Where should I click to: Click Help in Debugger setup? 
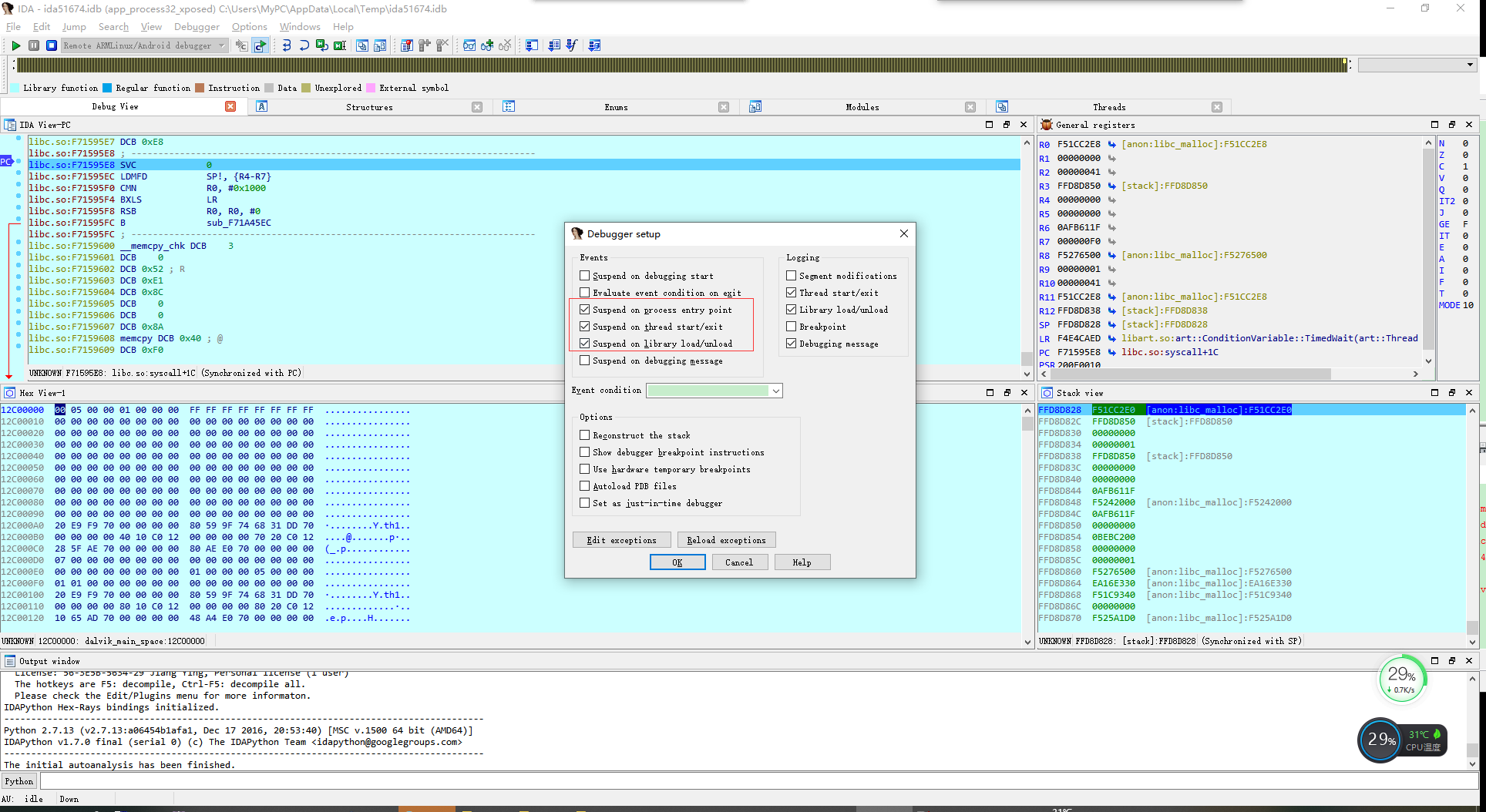click(802, 562)
